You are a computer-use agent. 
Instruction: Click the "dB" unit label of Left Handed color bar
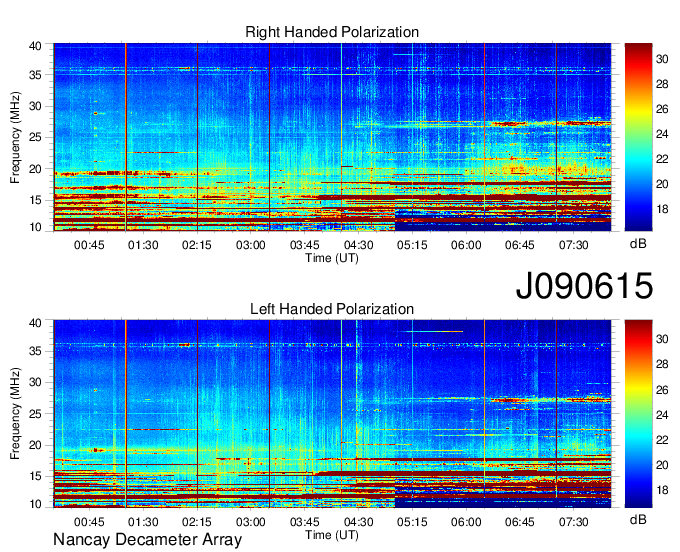click(638, 519)
